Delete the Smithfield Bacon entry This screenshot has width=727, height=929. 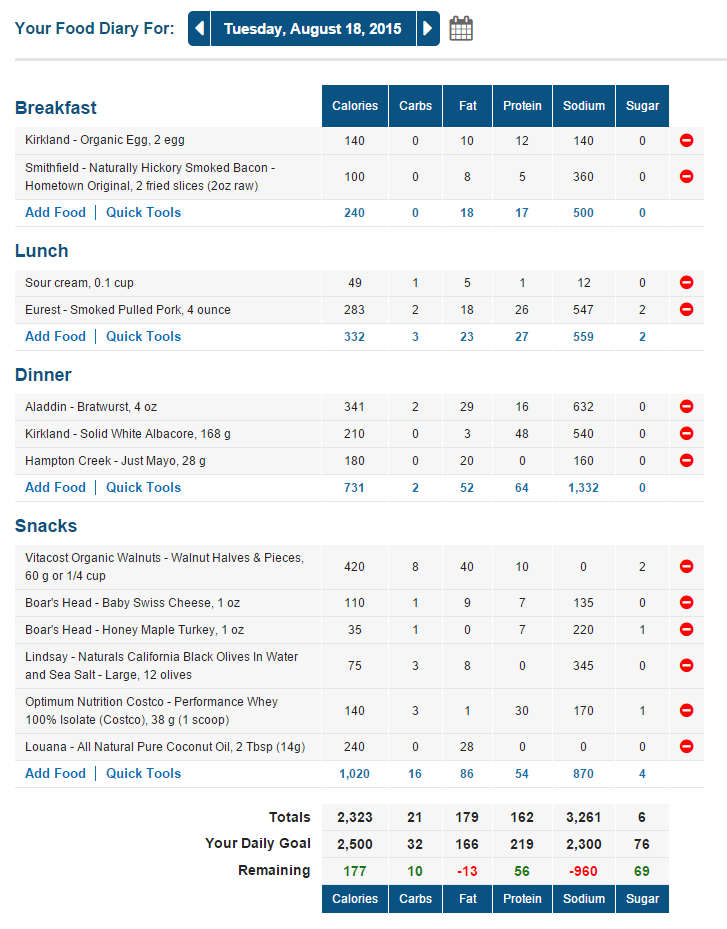click(x=687, y=176)
